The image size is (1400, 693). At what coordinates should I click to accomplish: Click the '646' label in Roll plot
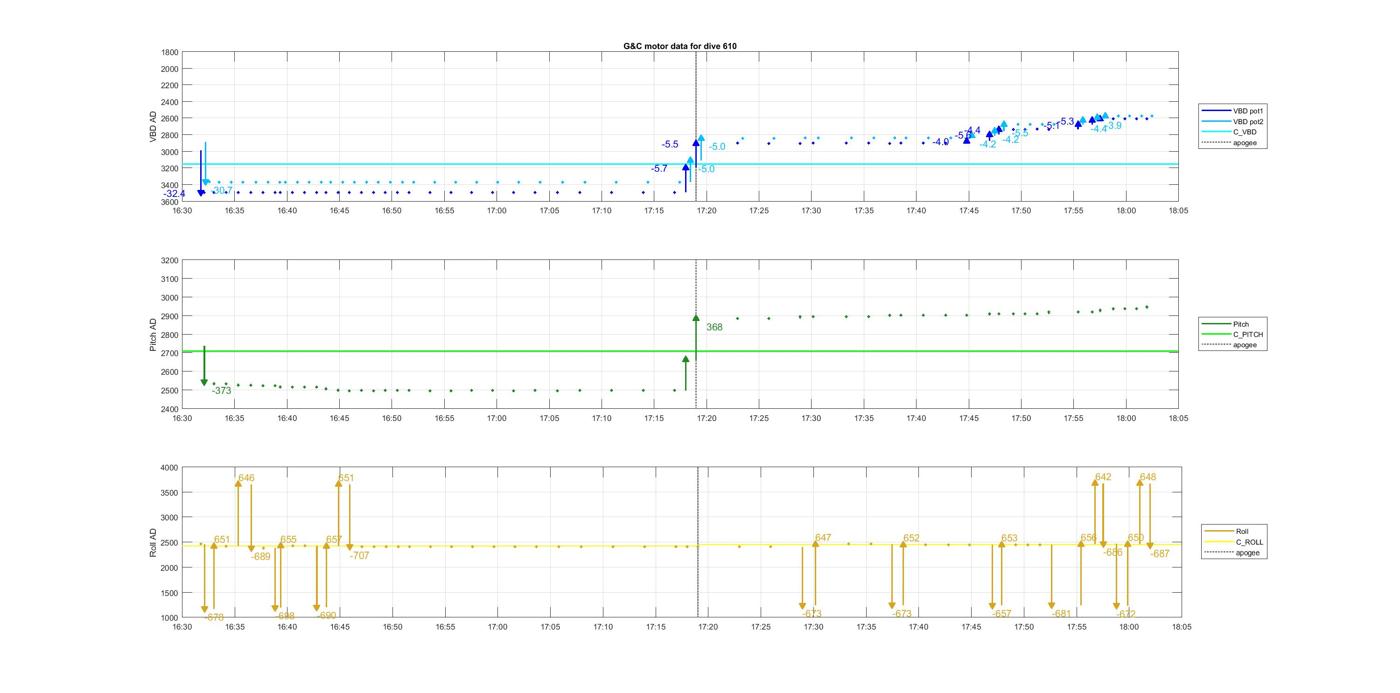[246, 478]
